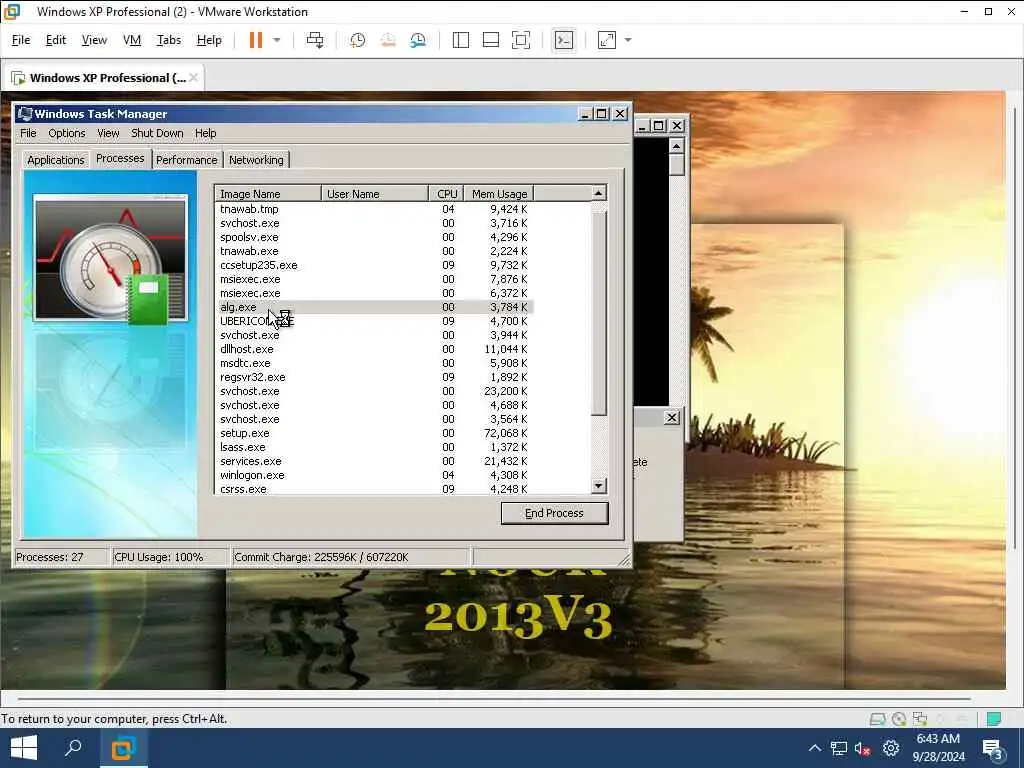This screenshot has width=1024, height=768.
Task: Open the Windows Start menu
Action: coord(24,748)
